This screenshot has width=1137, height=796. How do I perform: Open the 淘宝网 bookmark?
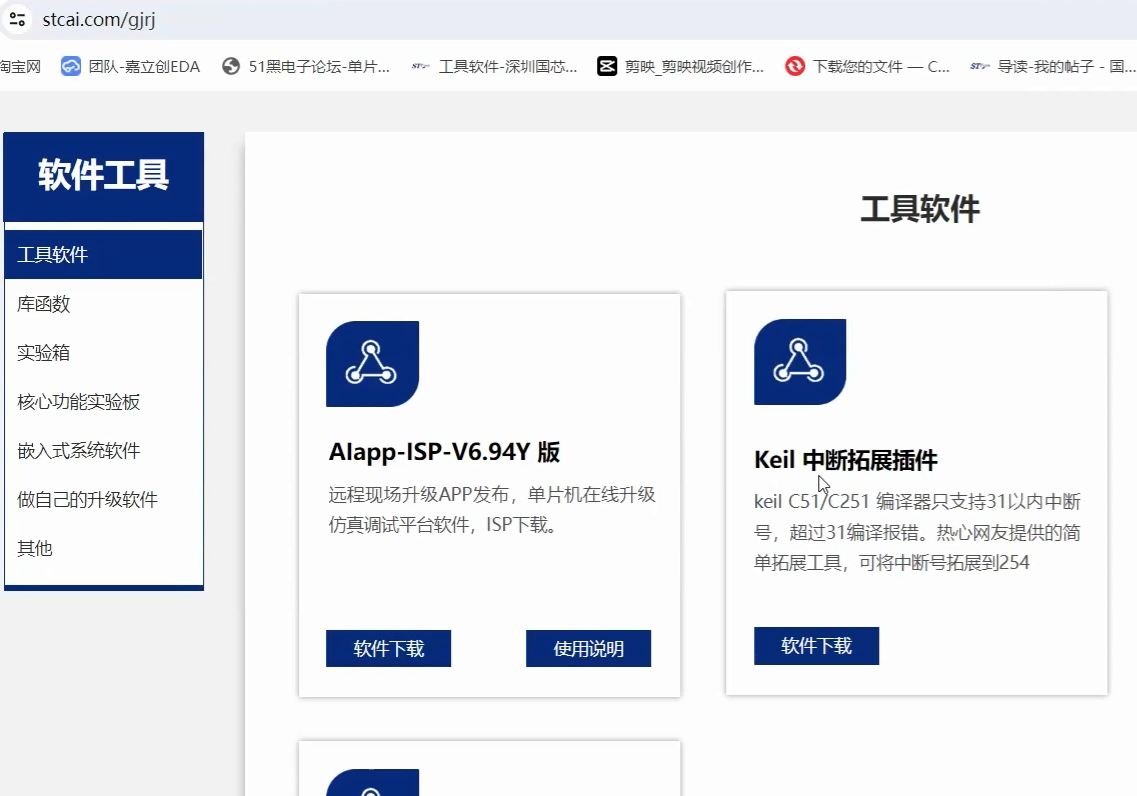[x=20, y=67]
